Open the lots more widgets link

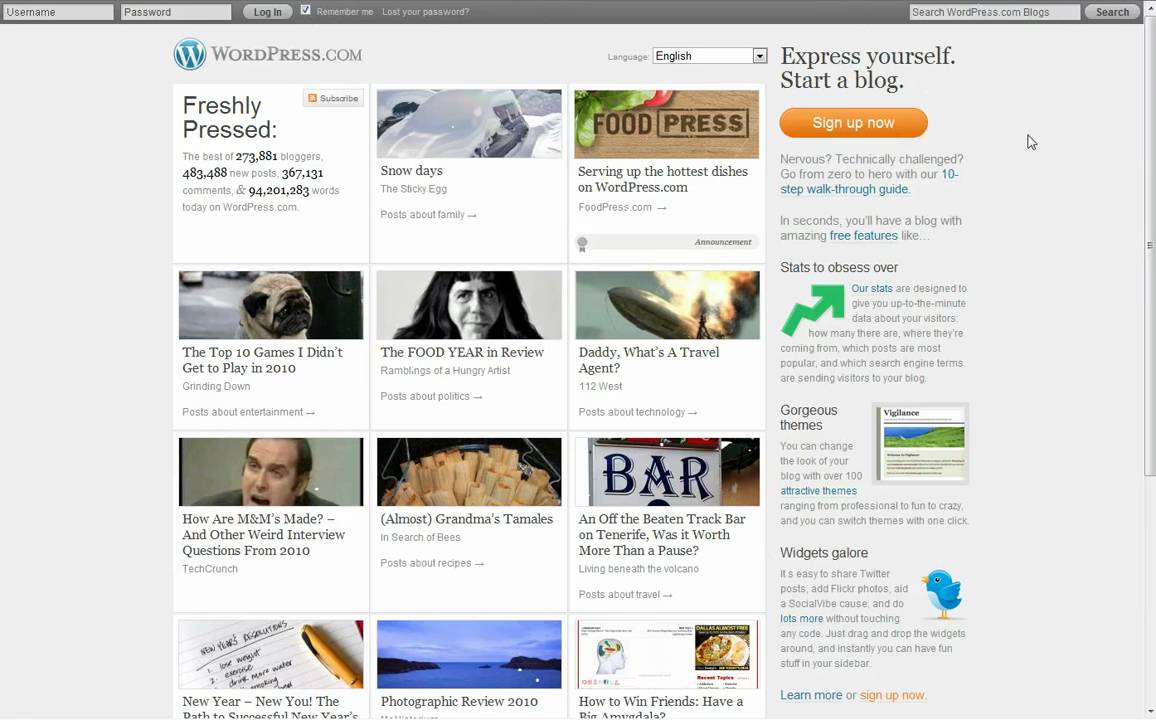(801, 619)
